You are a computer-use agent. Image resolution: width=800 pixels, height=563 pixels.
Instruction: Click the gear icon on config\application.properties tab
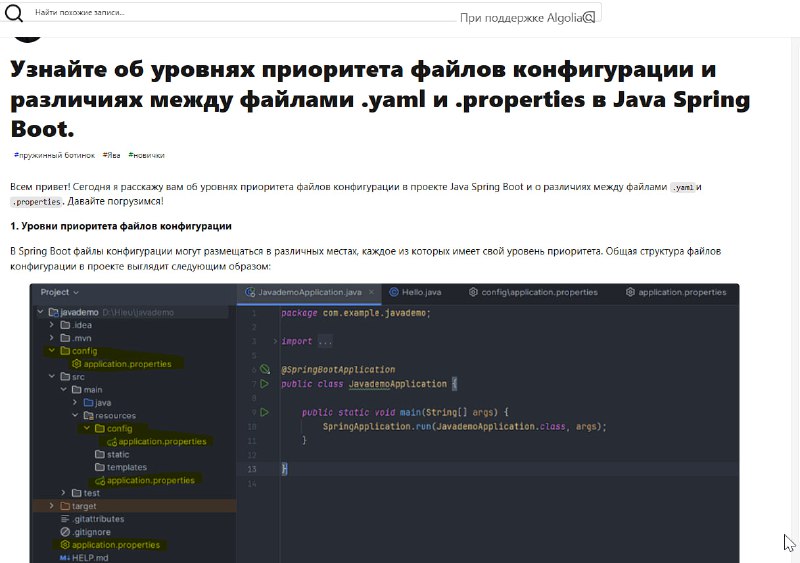pos(473,292)
